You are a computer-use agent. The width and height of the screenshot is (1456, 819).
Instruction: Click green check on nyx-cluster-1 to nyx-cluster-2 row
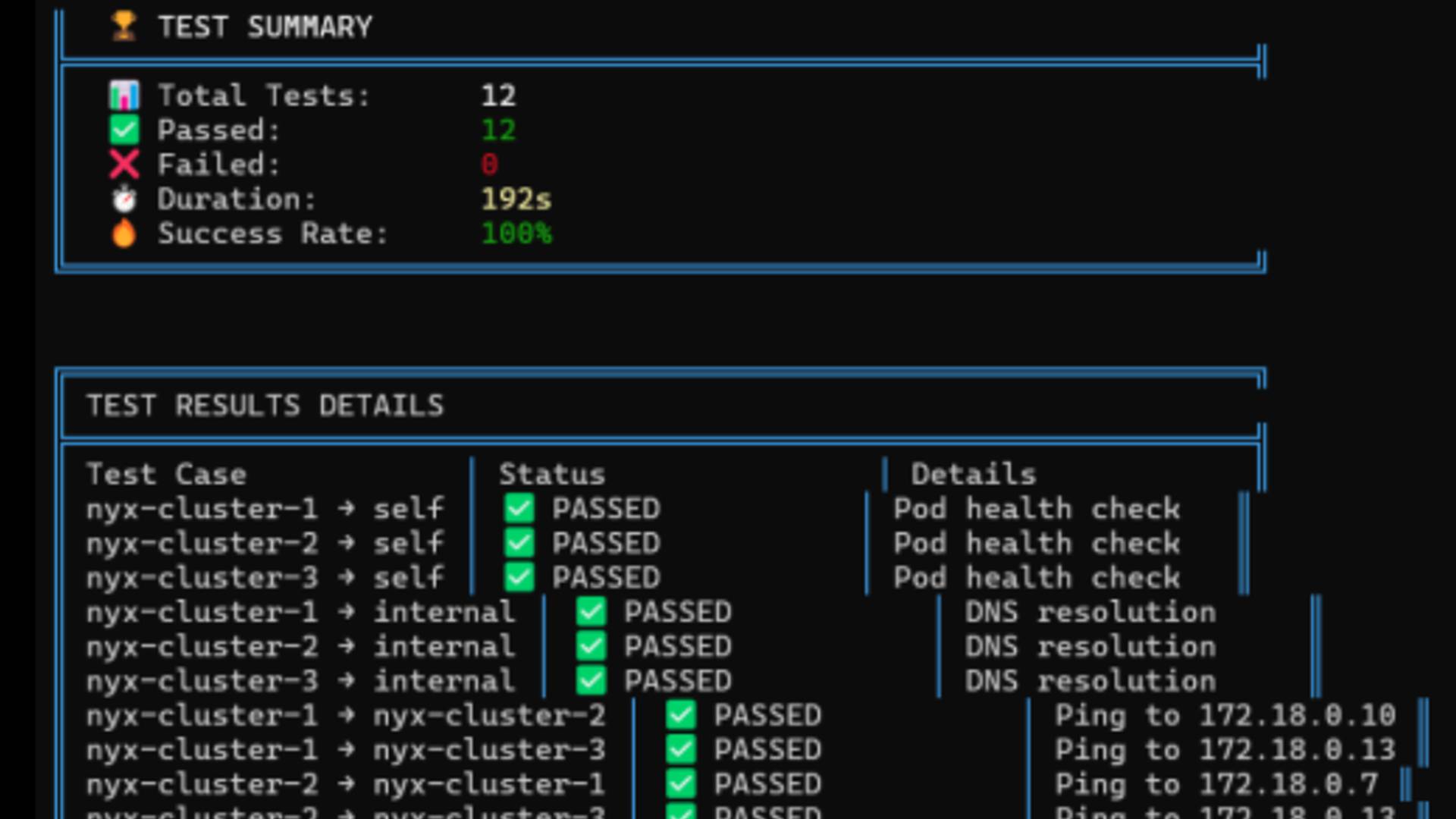pyautogui.click(x=680, y=716)
